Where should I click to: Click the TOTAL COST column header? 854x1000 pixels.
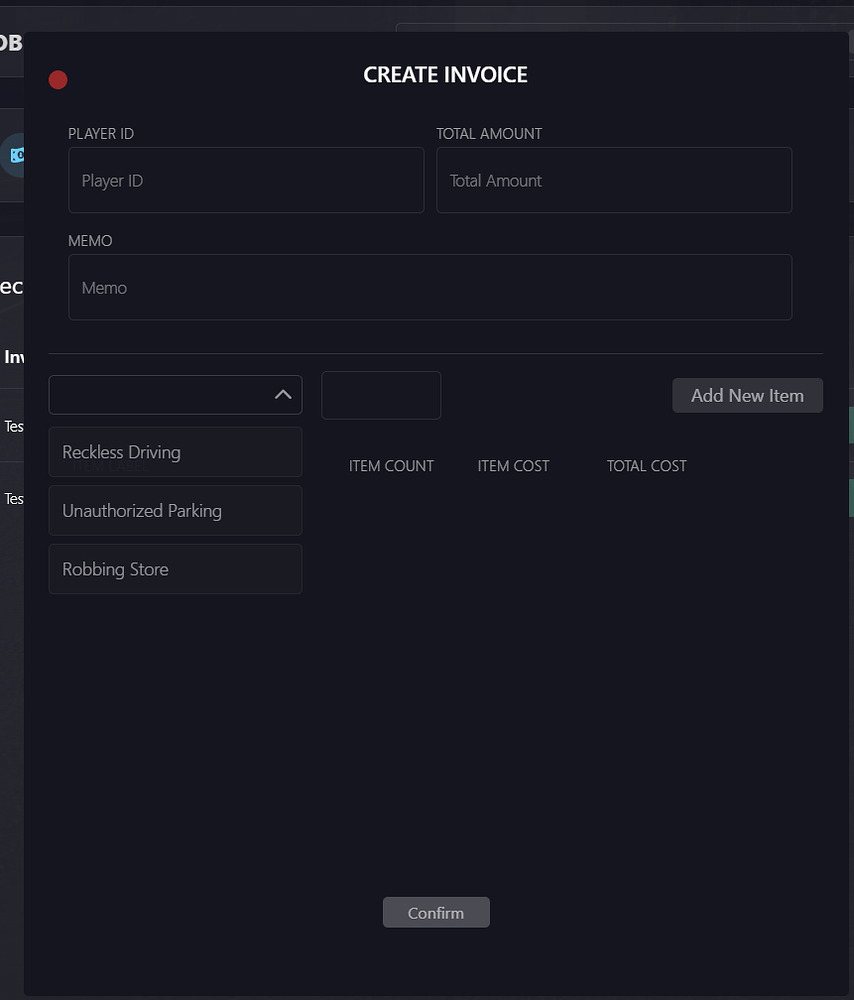coord(646,465)
